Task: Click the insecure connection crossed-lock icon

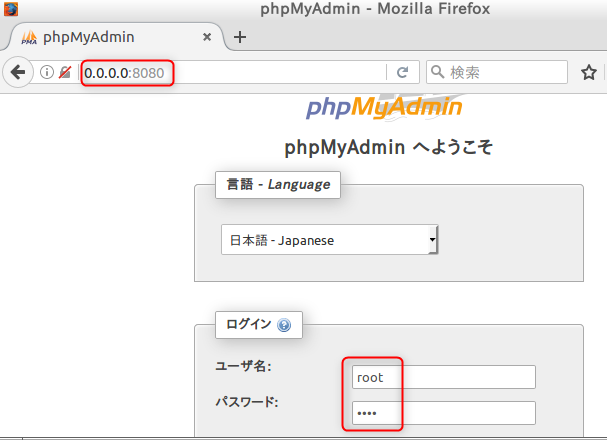Action: click(x=65, y=72)
